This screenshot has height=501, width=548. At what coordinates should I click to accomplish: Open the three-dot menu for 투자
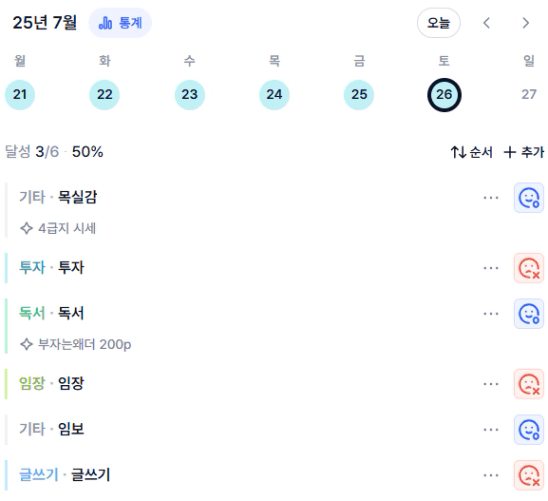coord(491,268)
